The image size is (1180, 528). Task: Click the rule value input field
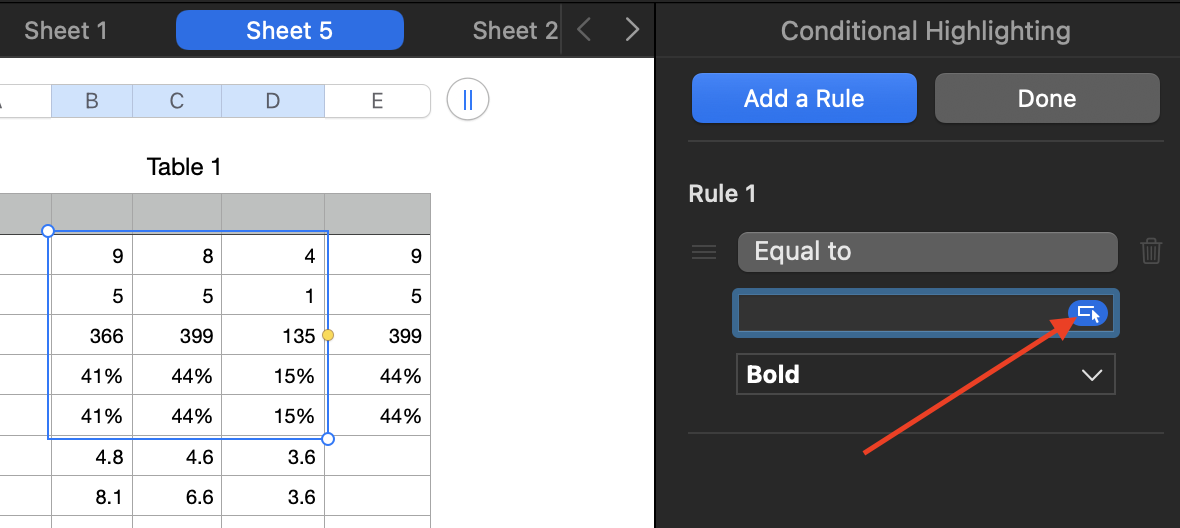900,313
